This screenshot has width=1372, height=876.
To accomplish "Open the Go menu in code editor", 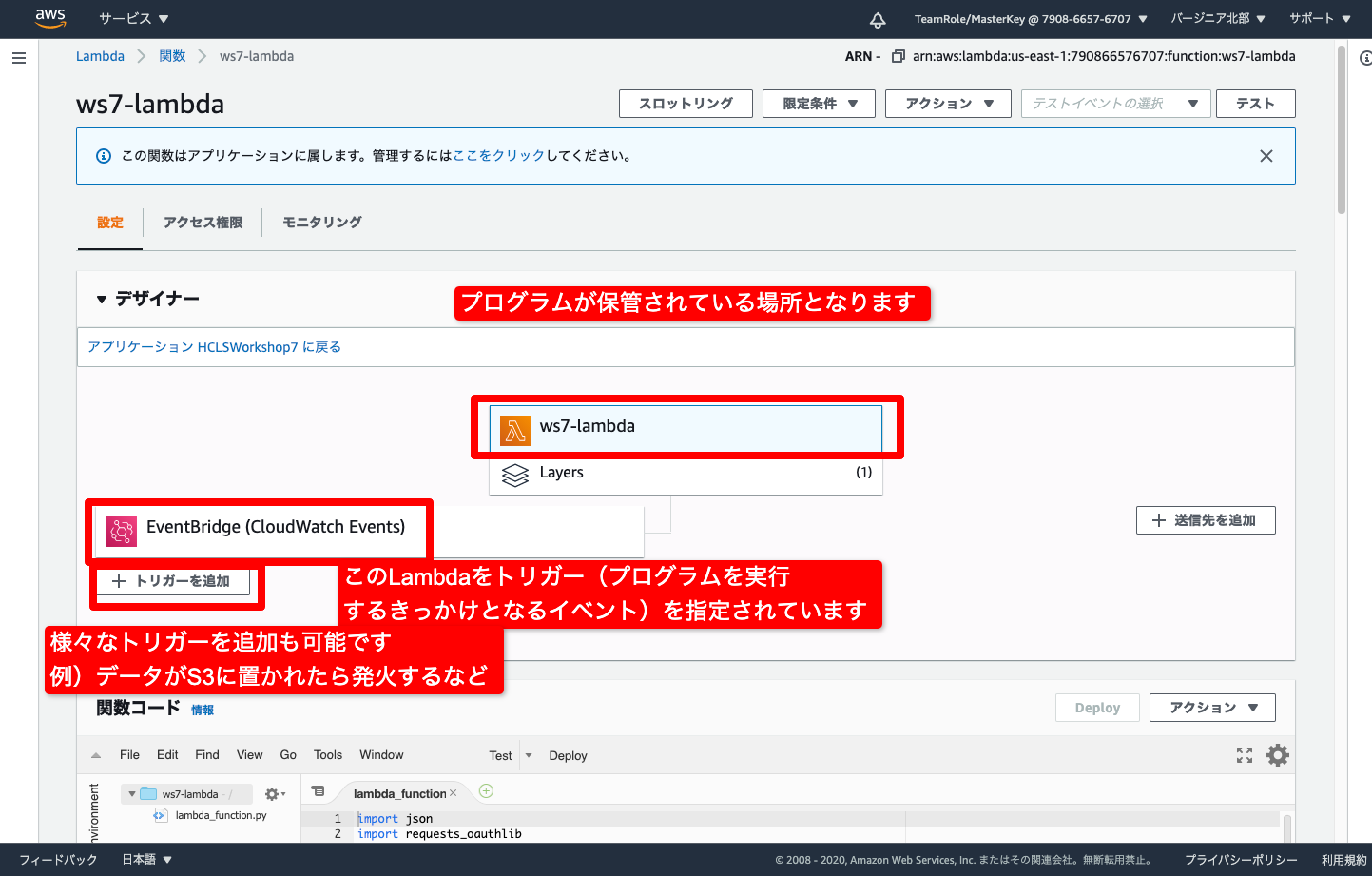I will point(288,755).
